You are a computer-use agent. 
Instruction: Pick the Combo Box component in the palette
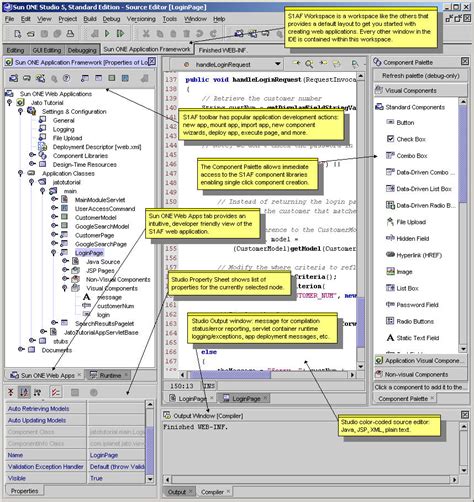click(x=406, y=156)
